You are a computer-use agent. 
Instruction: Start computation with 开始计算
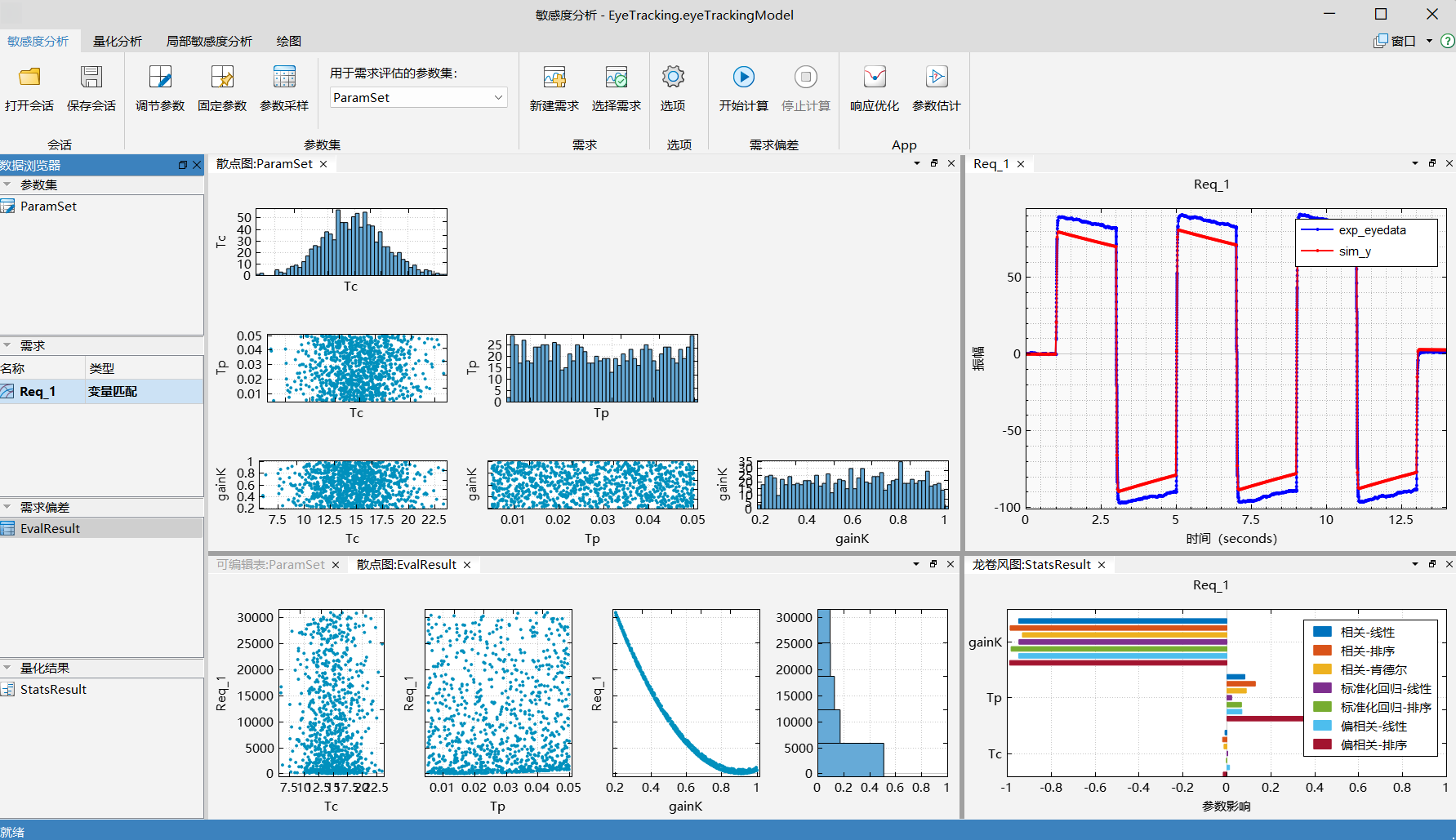coord(743,78)
